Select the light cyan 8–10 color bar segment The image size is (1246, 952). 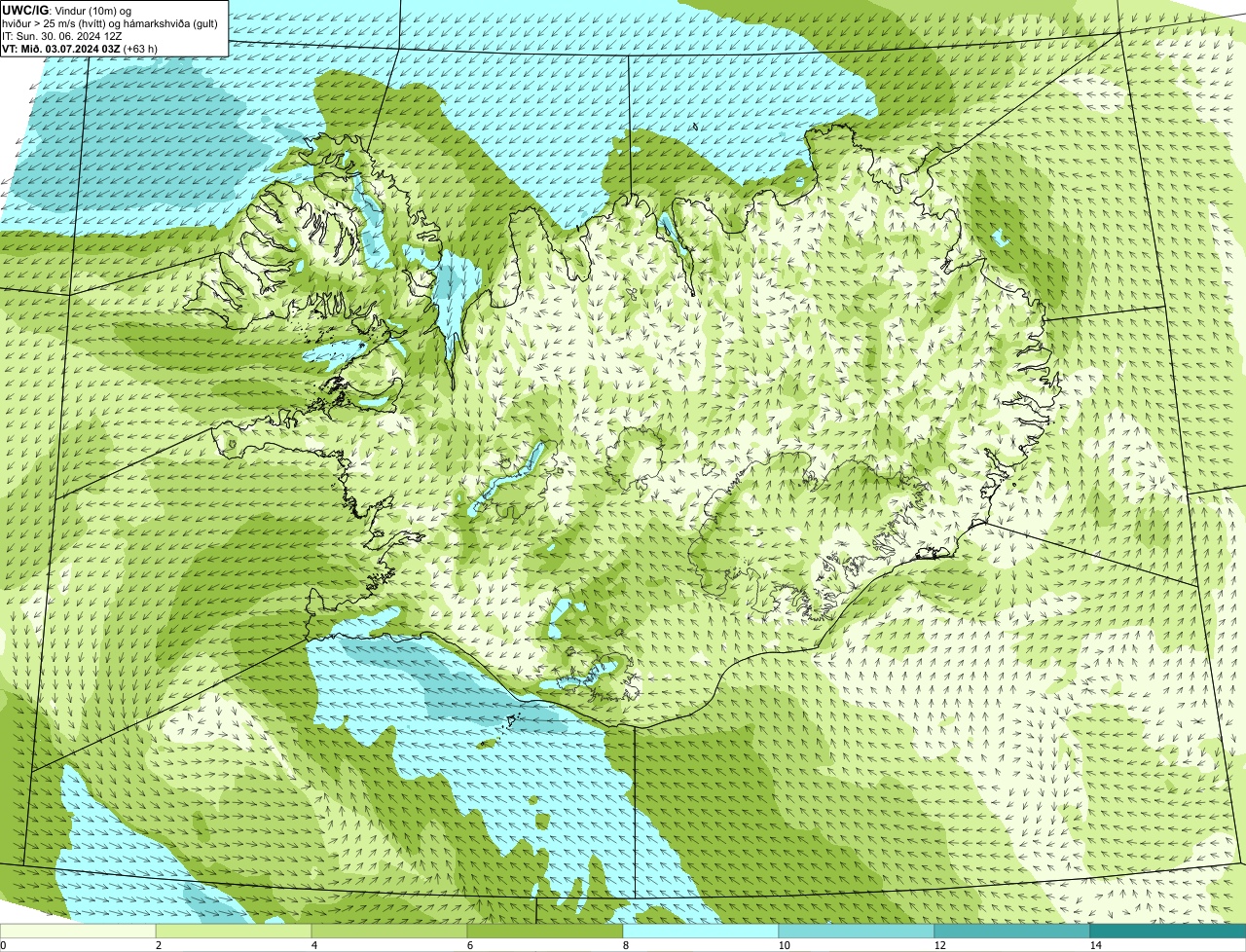(701, 931)
